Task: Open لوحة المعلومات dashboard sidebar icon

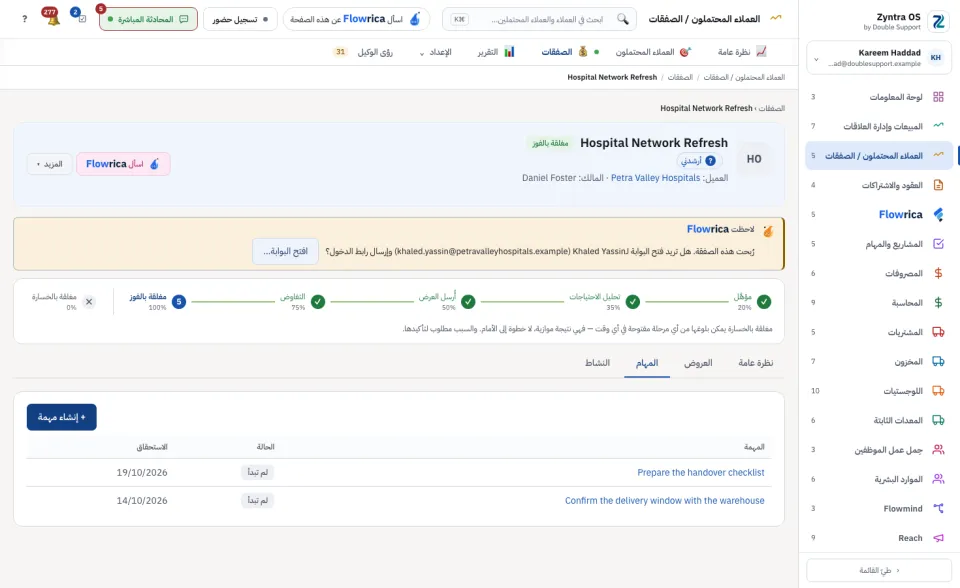Action: coord(938,97)
